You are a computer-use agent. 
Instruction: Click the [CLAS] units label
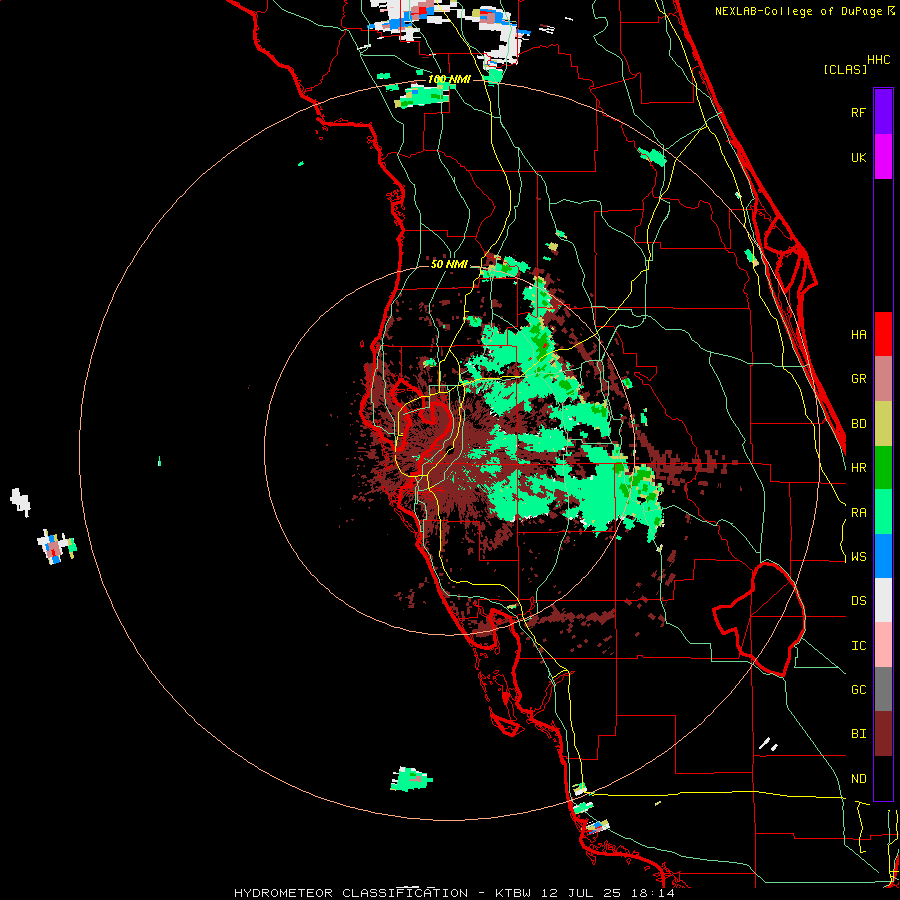tap(845, 69)
